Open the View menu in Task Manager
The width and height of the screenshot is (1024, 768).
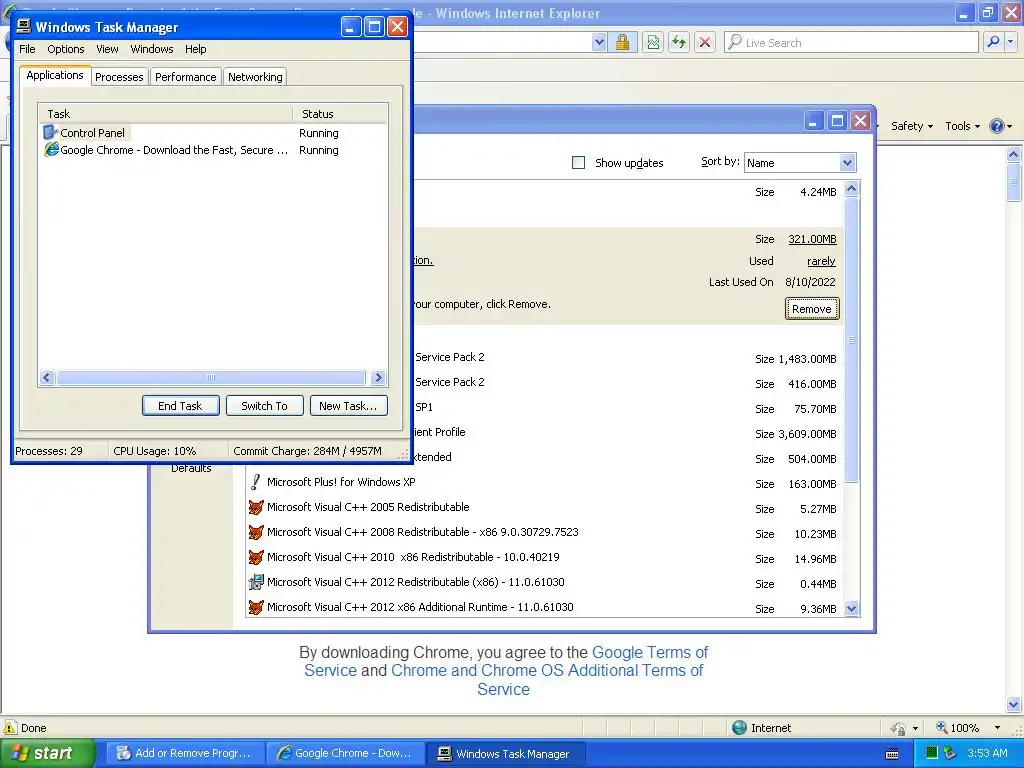107,49
